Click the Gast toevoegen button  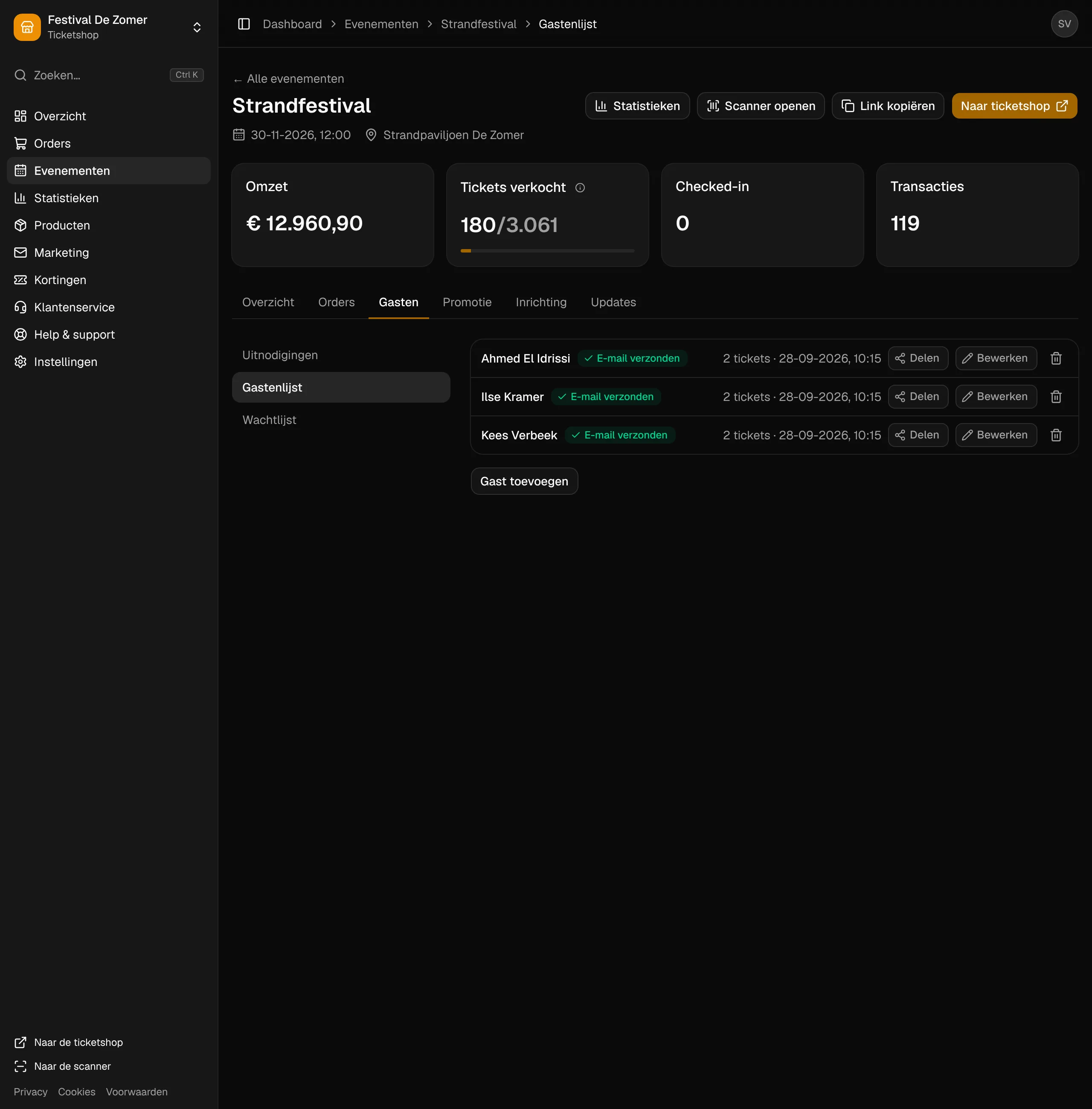click(x=524, y=482)
